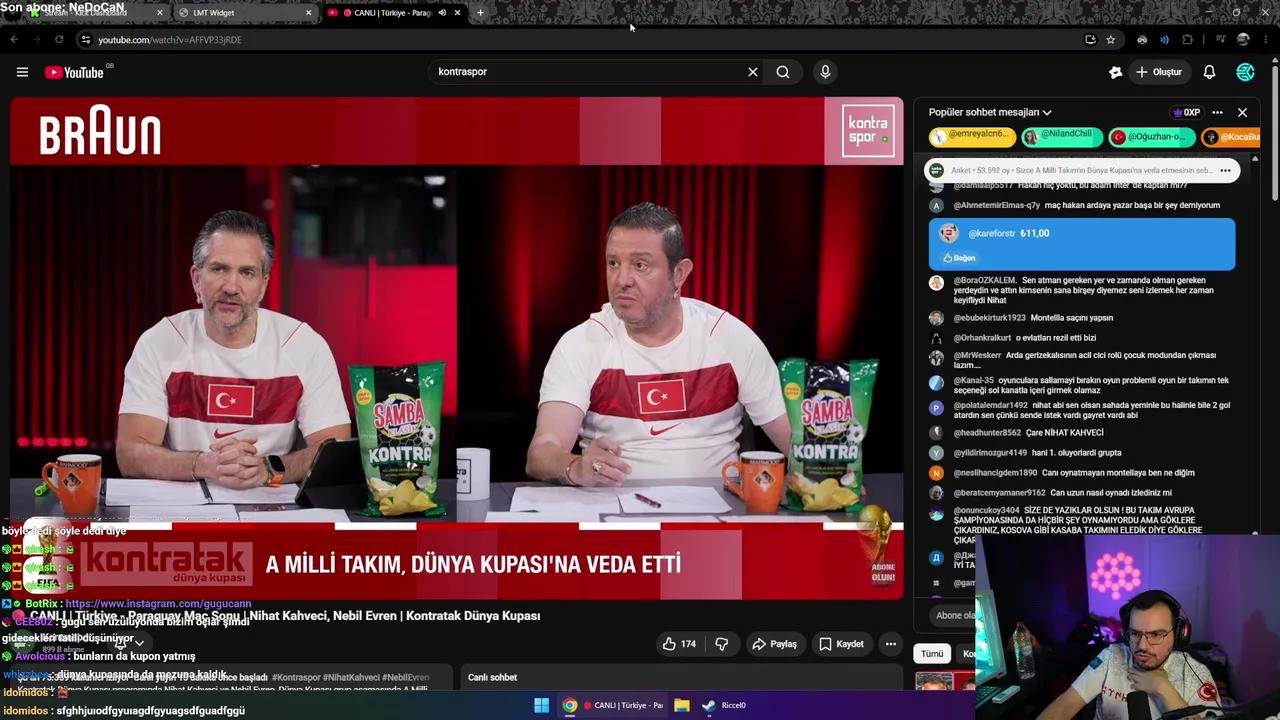Open BotRix instagram link in overlay chat
This screenshot has height=720, width=1280.
[x=158, y=604]
